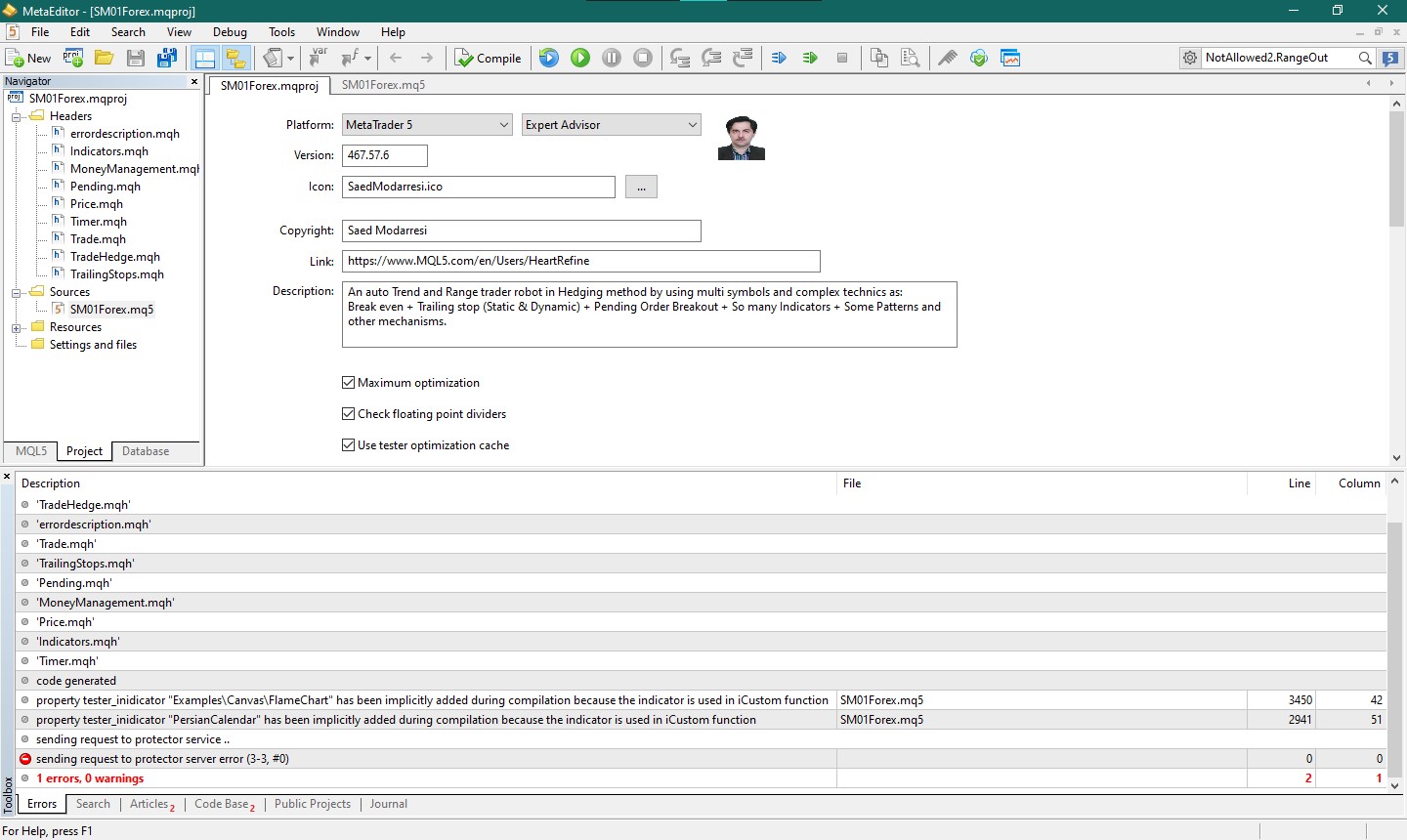
Task: Start debugging on history data (green play)
Action: (580, 58)
